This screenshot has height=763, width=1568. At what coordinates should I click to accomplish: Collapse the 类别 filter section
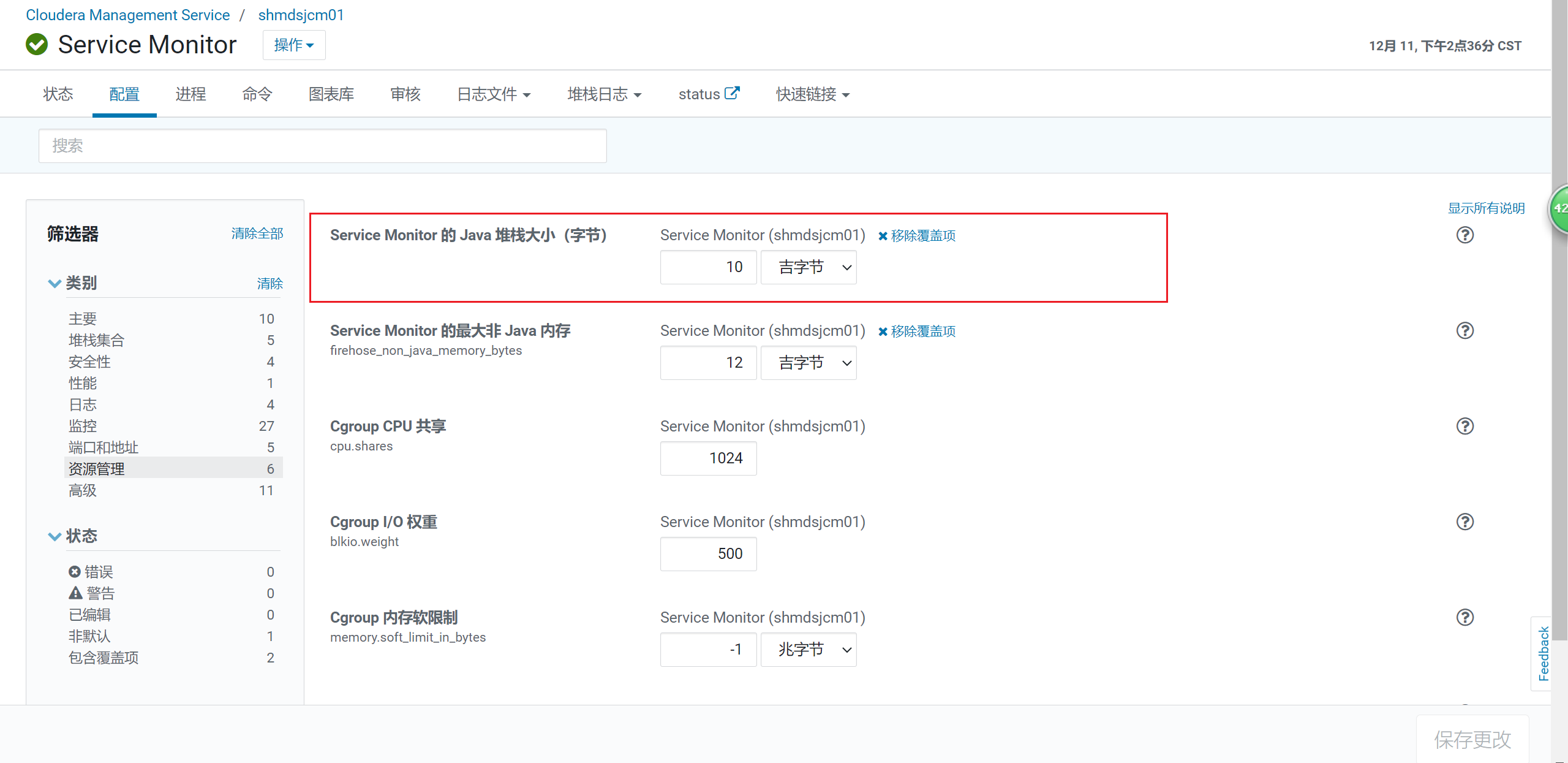(x=55, y=283)
